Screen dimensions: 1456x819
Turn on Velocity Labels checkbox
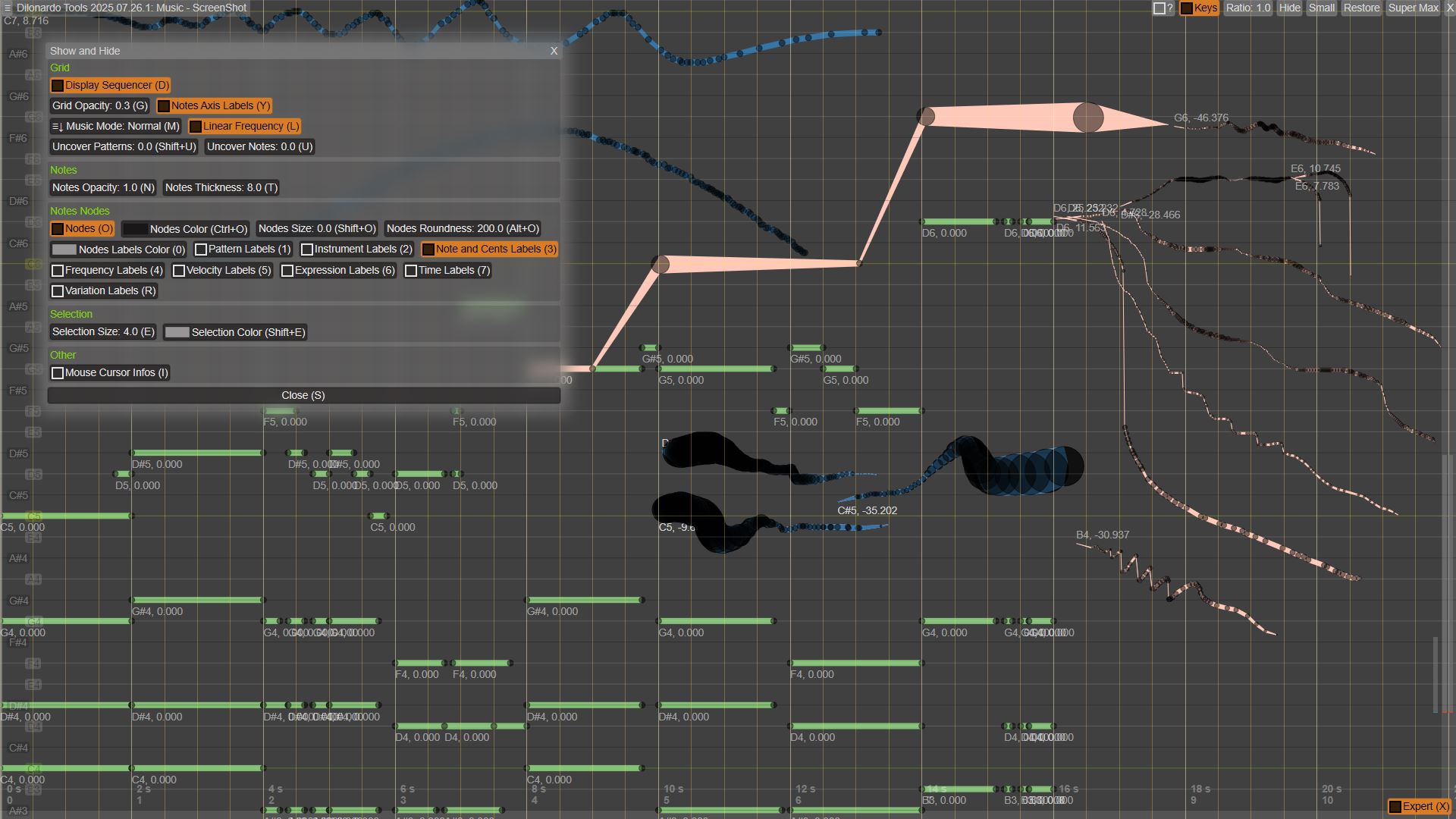tap(179, 271)
